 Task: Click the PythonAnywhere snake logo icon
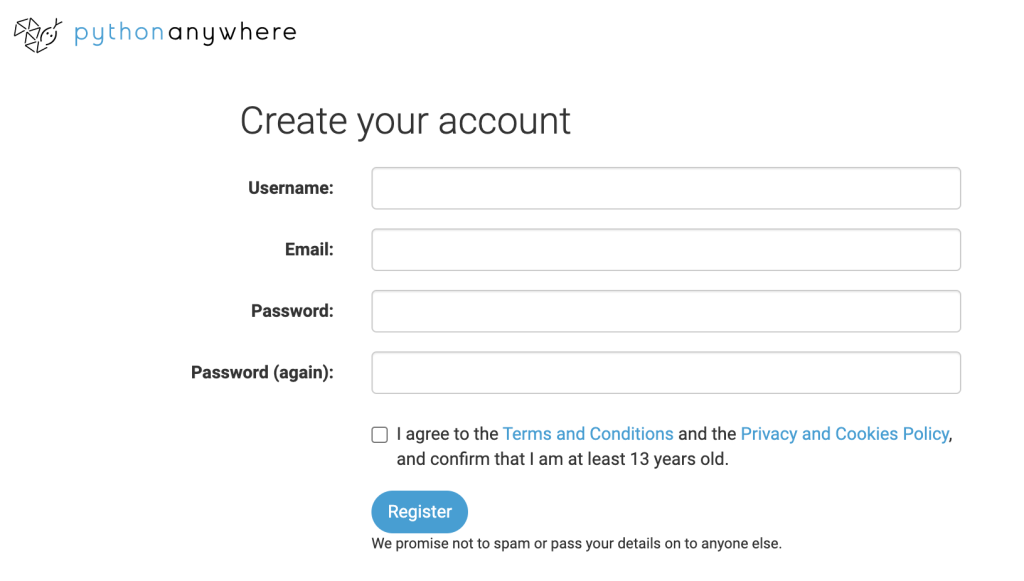[x=38, y=34]
